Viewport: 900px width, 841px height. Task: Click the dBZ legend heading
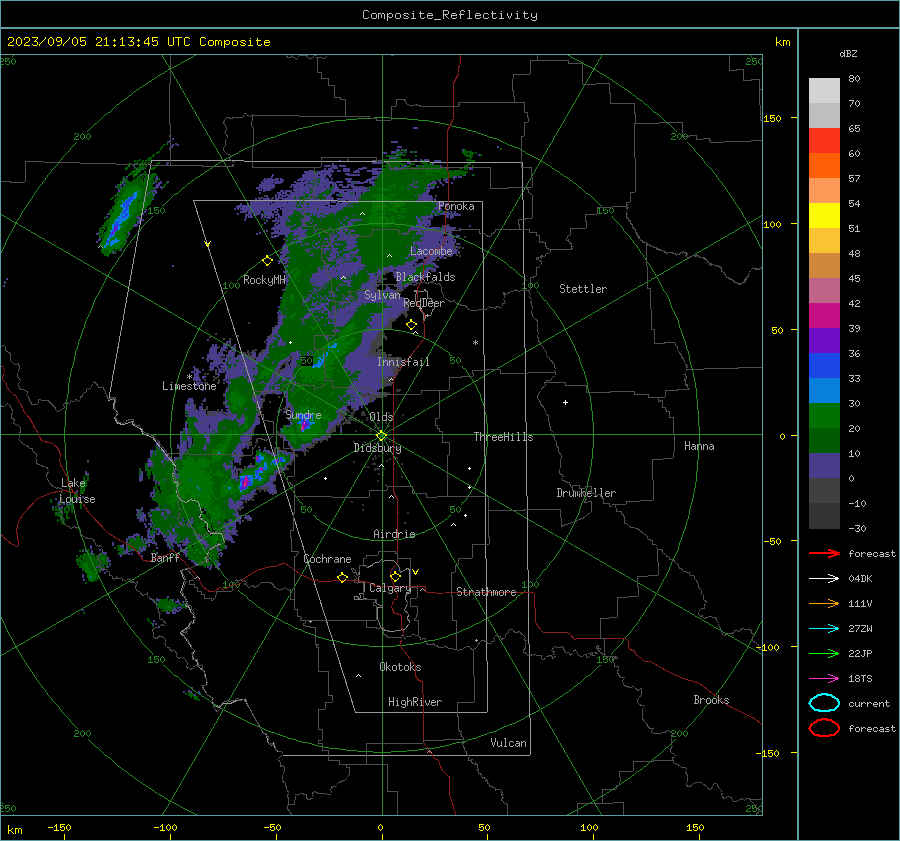(x=848, y=53)
